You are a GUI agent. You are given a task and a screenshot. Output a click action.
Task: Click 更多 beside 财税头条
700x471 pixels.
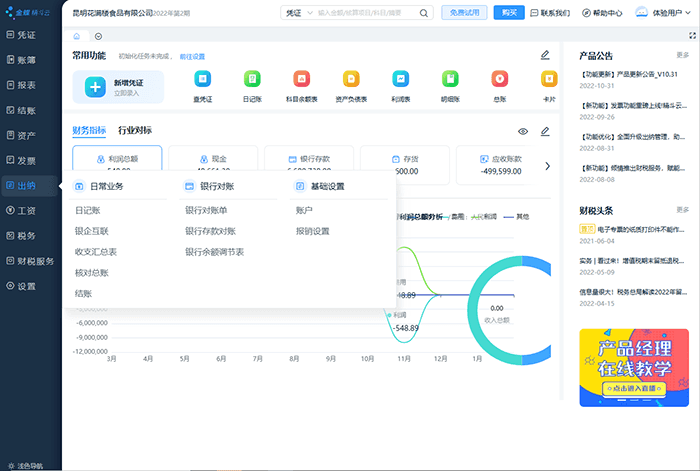(683, 209)
